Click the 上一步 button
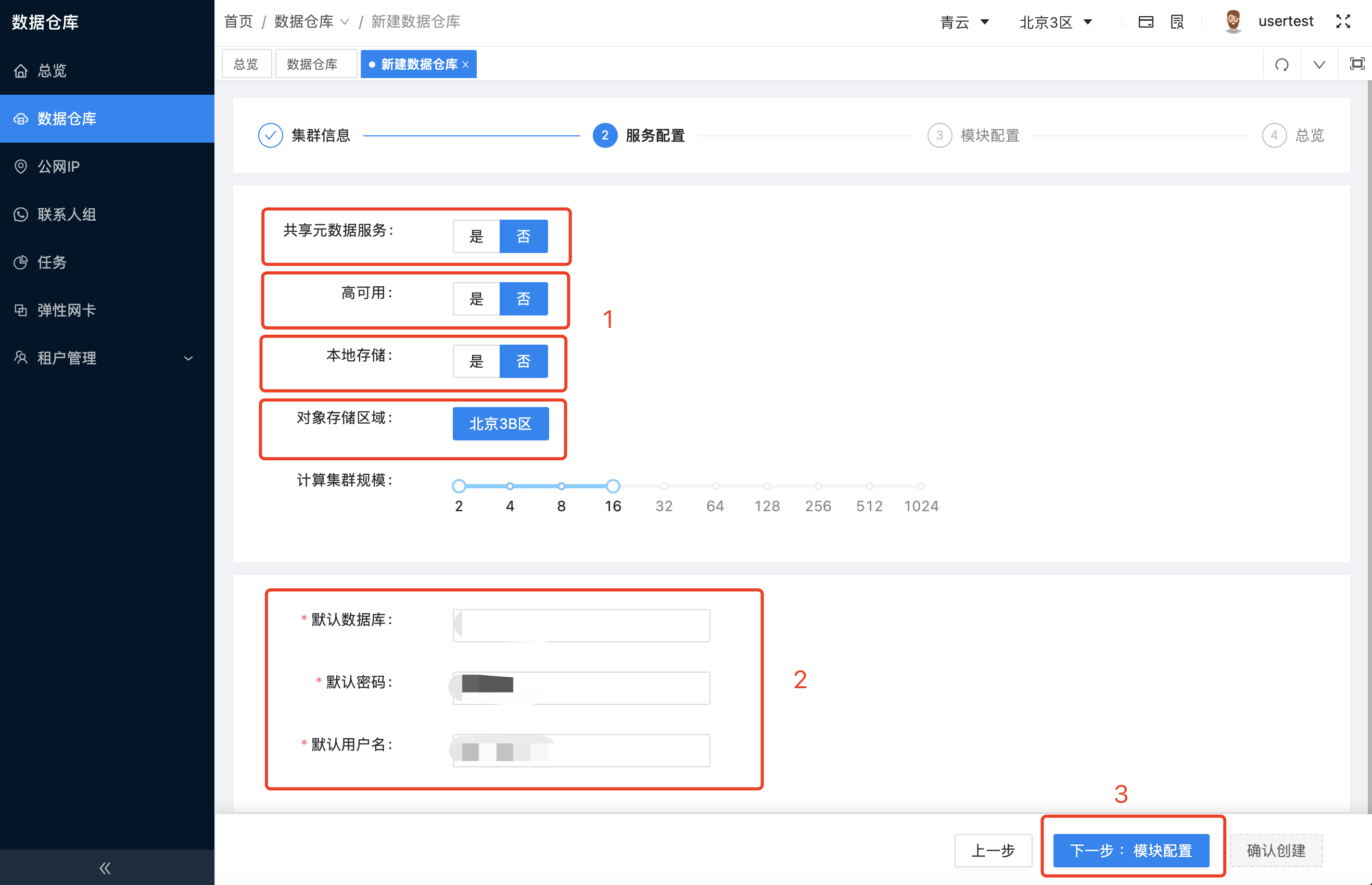Screen dimensions: 1372x885 (x=994, y=851)
